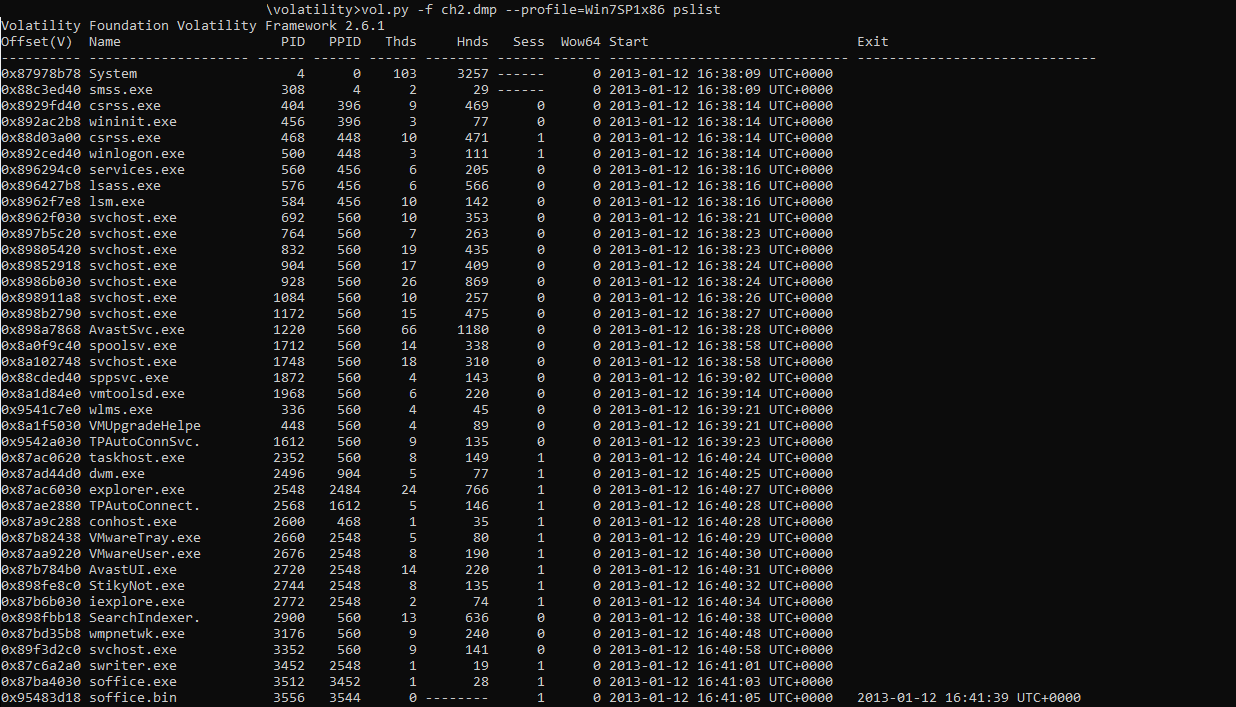Click the PPID column header
This screenshot has width=1236, height=707.
click(x=344, y=42)
